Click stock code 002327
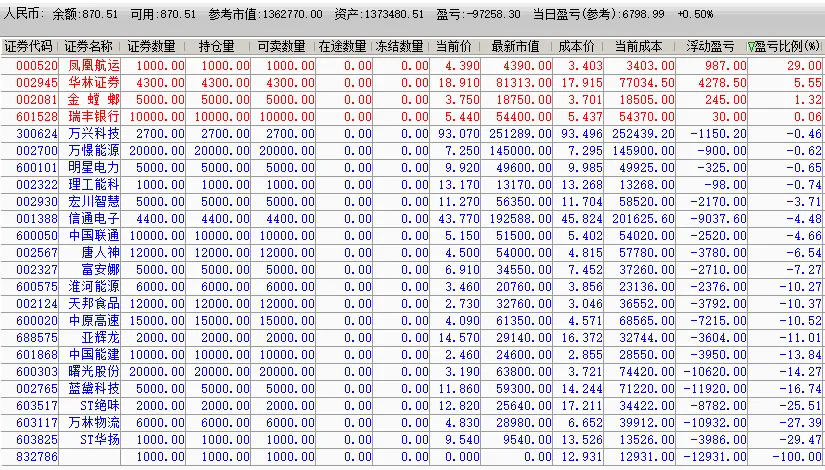825x470 pixels. tap(36, 270)
